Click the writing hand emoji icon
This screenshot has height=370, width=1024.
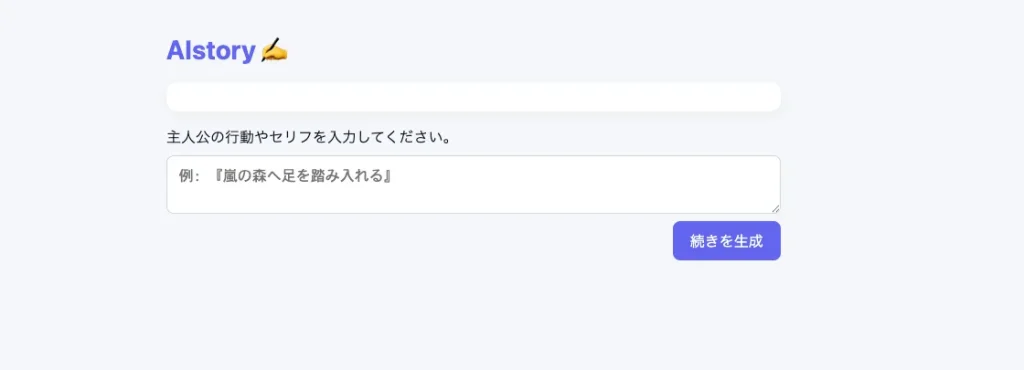tap(274, 50)
